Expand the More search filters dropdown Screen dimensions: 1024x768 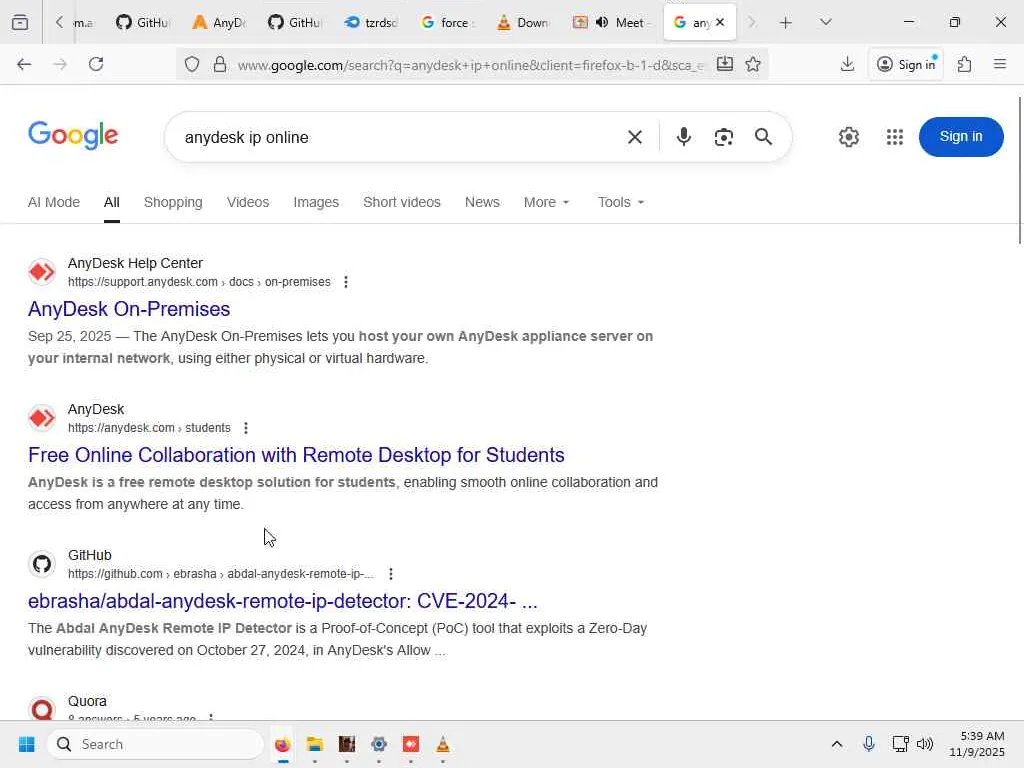coord(547,202)
